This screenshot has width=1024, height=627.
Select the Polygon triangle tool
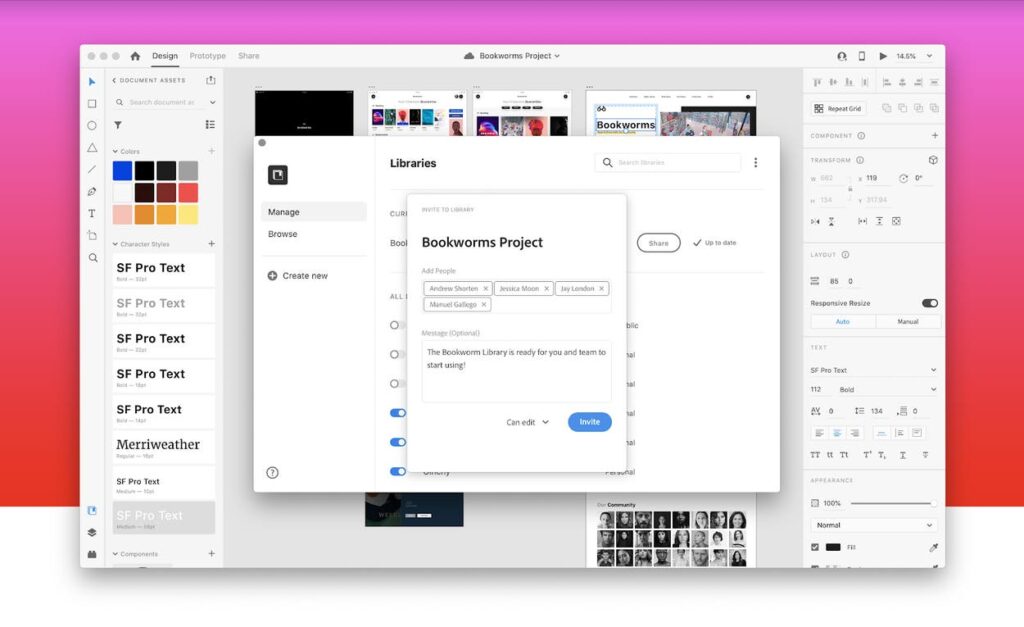pos(92,148)
